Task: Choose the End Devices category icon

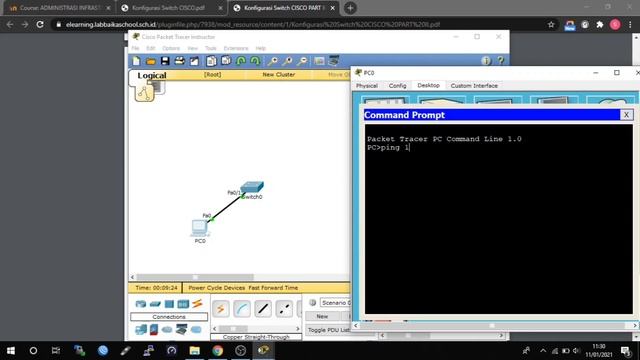Action: click(141, 329)
